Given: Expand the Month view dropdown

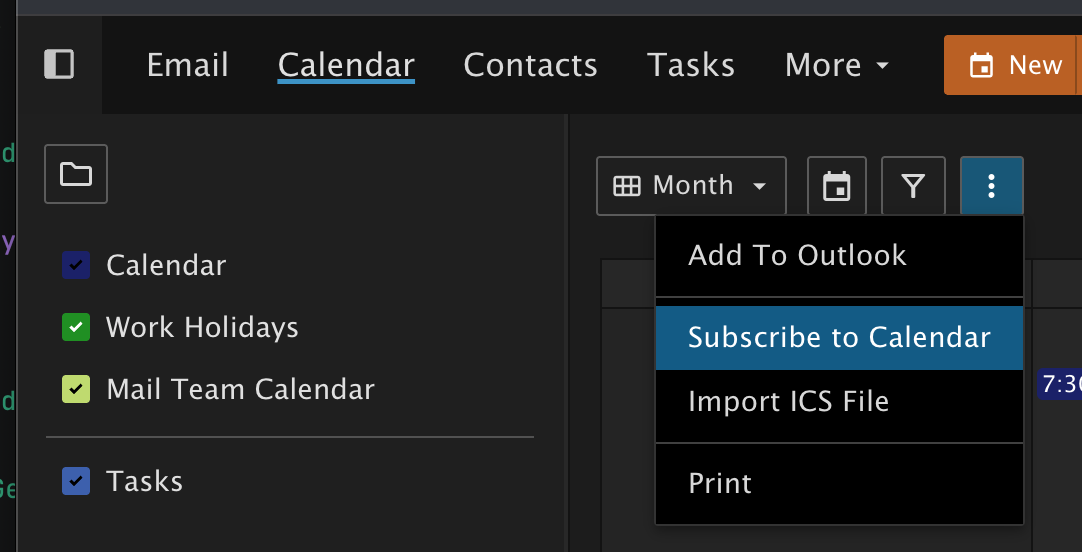Looking at the screenshot, I should pos(691,186).
